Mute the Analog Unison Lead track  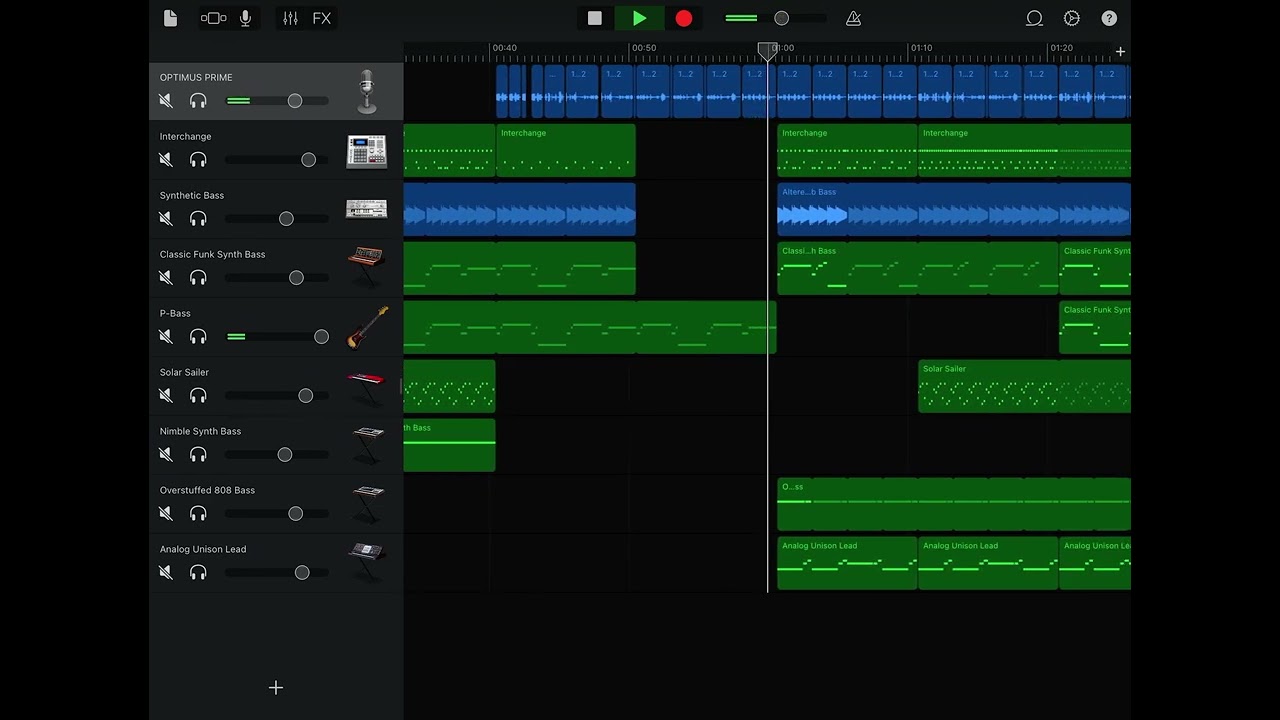click(166, 573)
